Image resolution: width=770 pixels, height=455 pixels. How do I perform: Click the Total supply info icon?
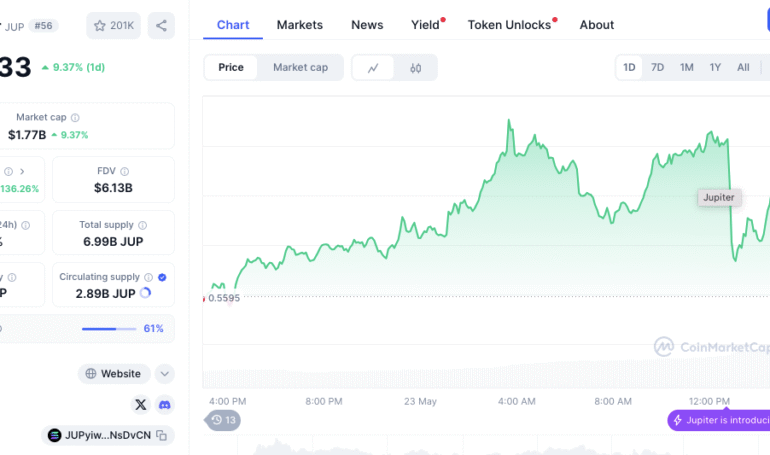[142, 225]
